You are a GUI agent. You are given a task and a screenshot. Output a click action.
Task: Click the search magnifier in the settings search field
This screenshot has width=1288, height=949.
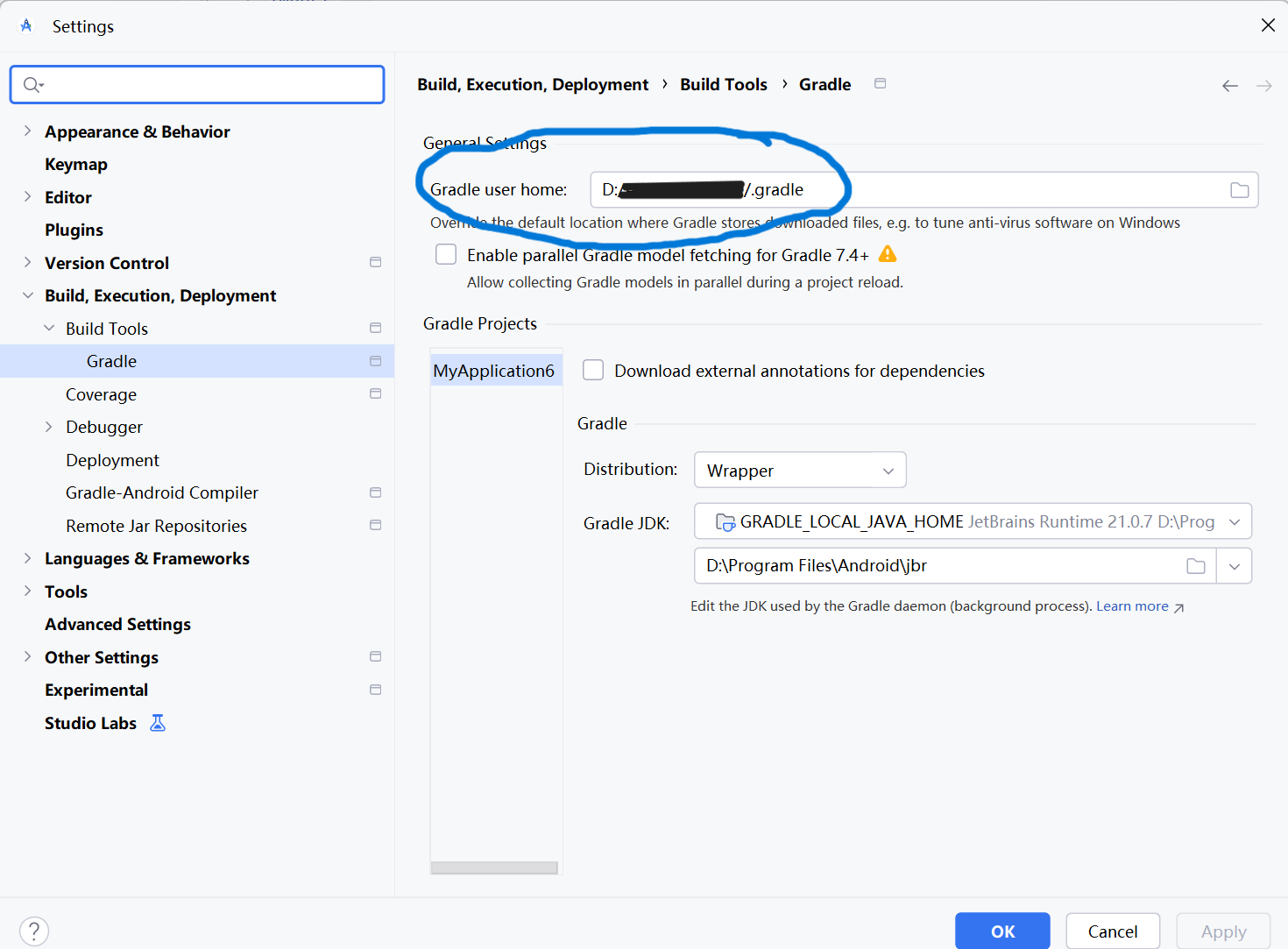point(30,84)
